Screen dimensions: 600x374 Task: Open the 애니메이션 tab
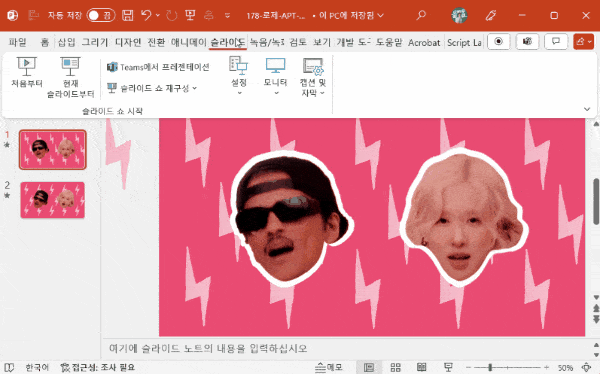point(188,42)
